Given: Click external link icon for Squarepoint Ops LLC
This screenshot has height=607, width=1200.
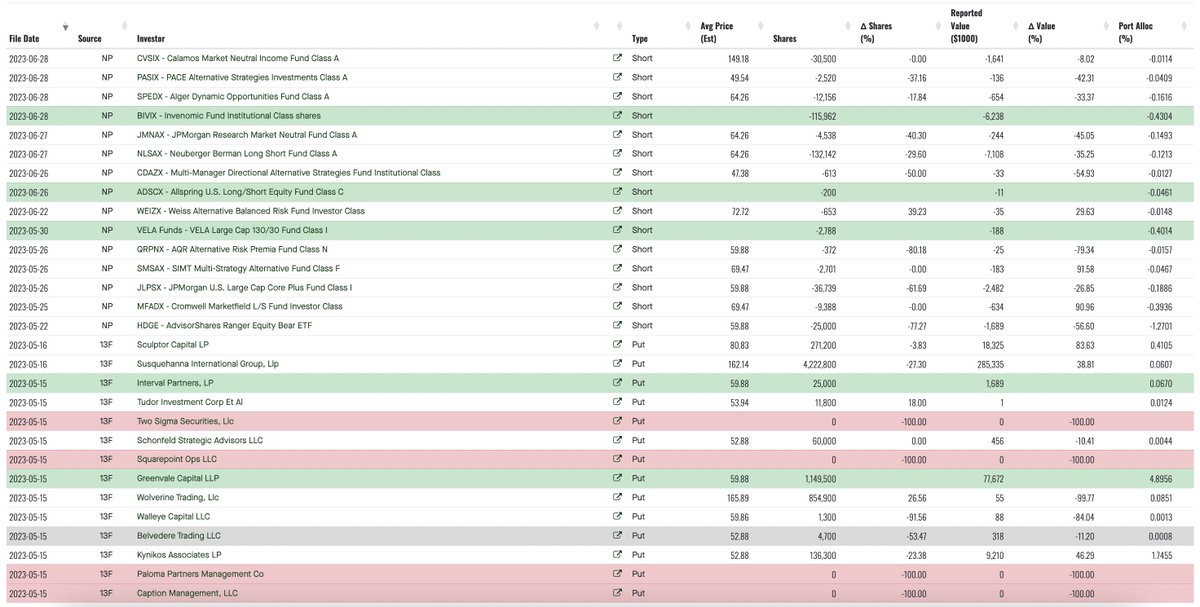Looking at the screenshot, I should (x=617, y=460).
